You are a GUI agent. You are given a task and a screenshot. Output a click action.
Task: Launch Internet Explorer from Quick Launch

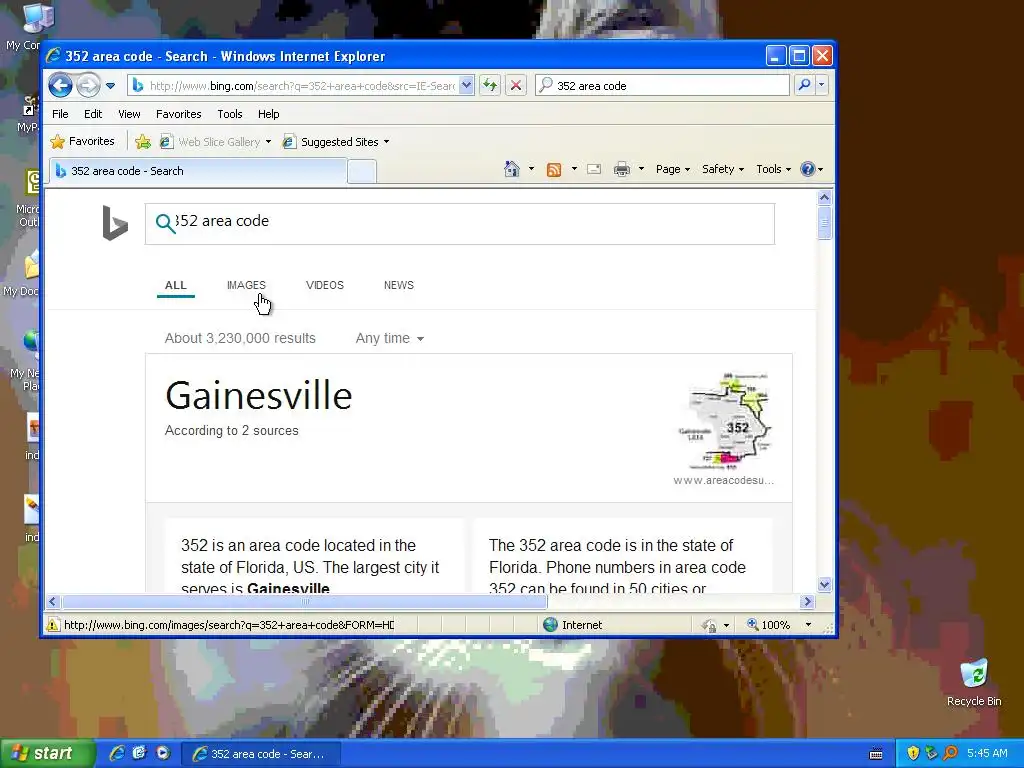click(117, 754)
